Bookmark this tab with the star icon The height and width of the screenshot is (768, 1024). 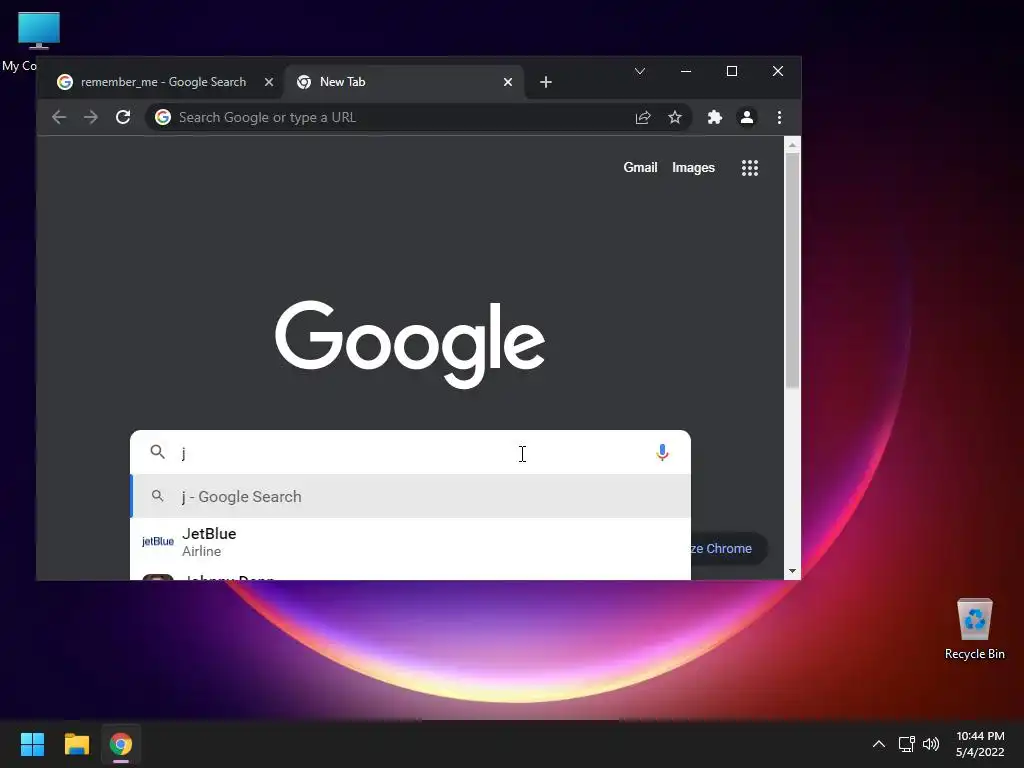[675, 118]
